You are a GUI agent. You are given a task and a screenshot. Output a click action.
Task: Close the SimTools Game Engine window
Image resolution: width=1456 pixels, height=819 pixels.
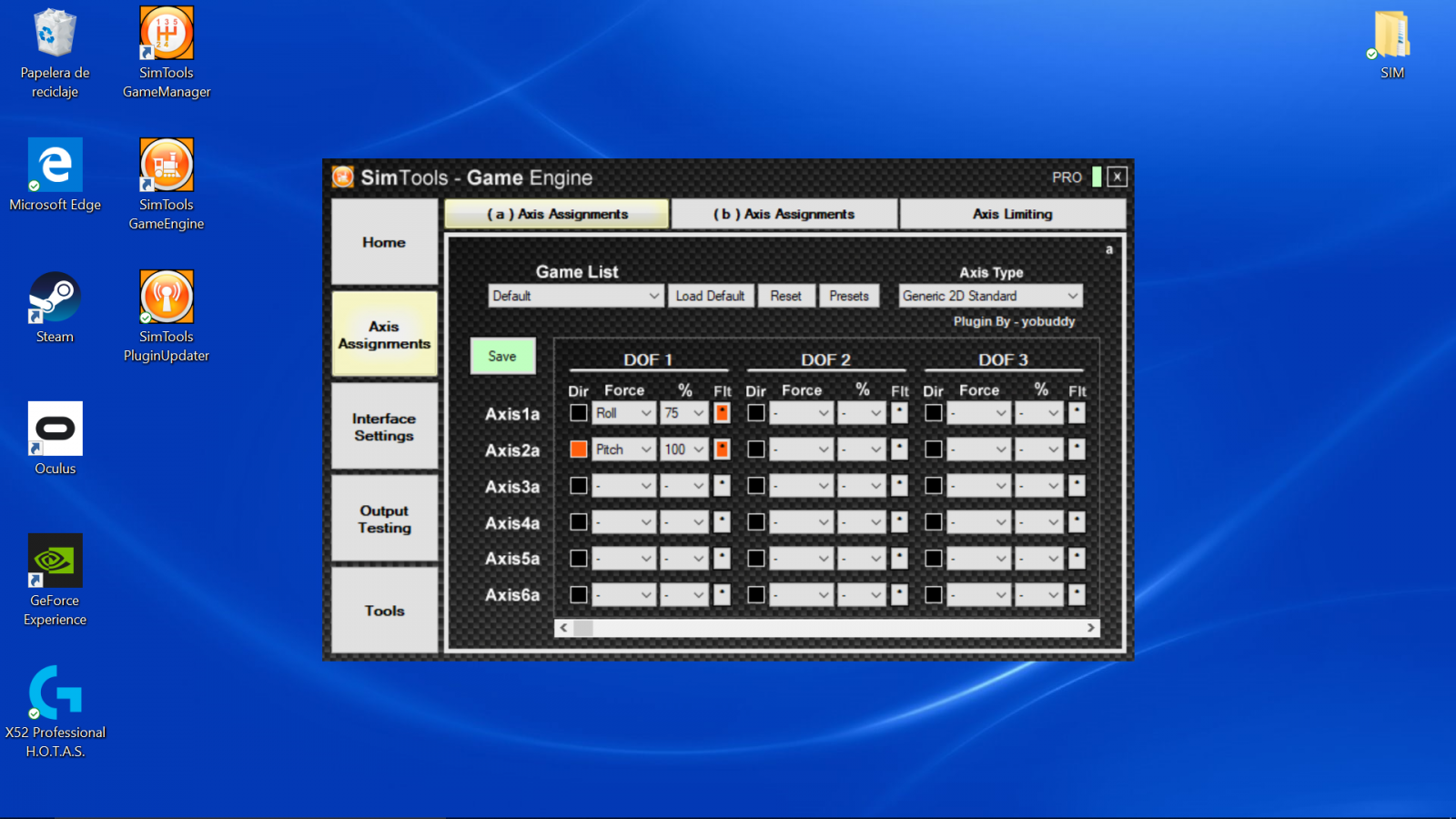pos(1117,177)
